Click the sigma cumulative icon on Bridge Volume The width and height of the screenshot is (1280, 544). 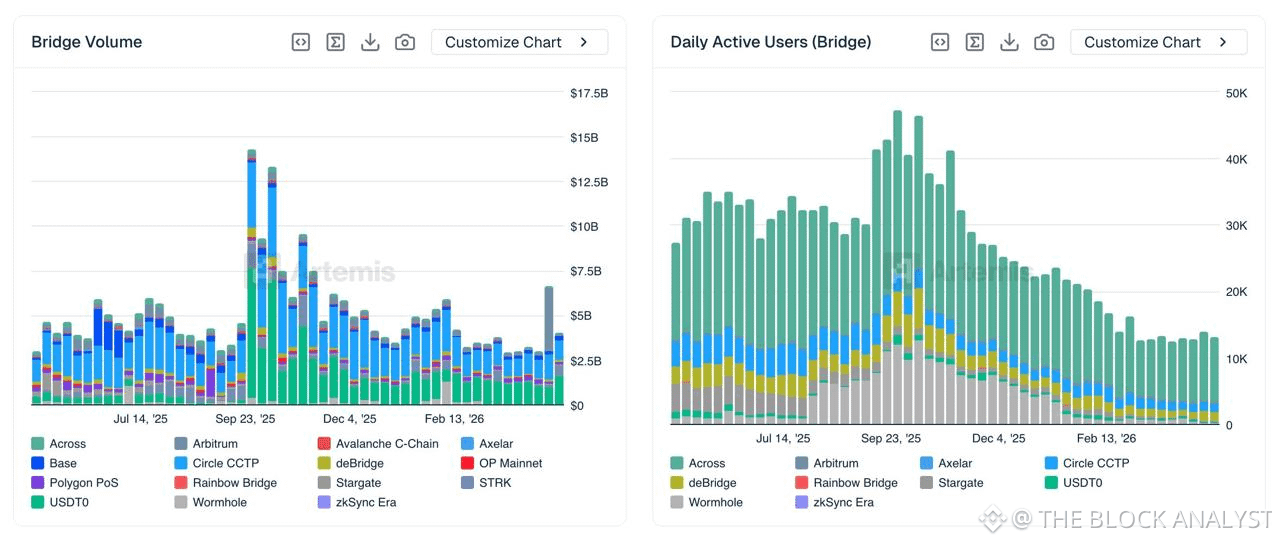point(335,42)
